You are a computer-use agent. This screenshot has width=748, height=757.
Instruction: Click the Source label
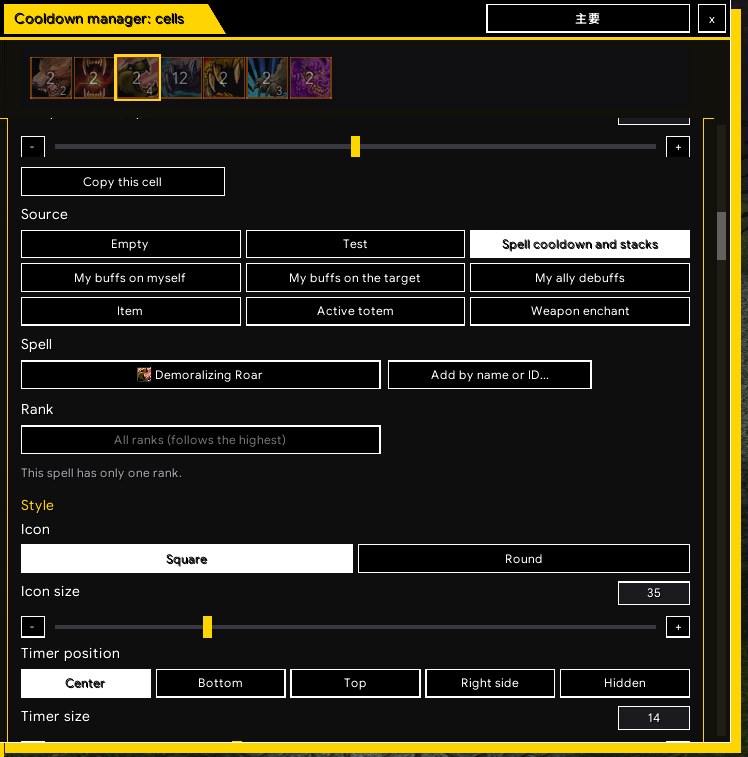pyautogui.click(x=44, y=214)
